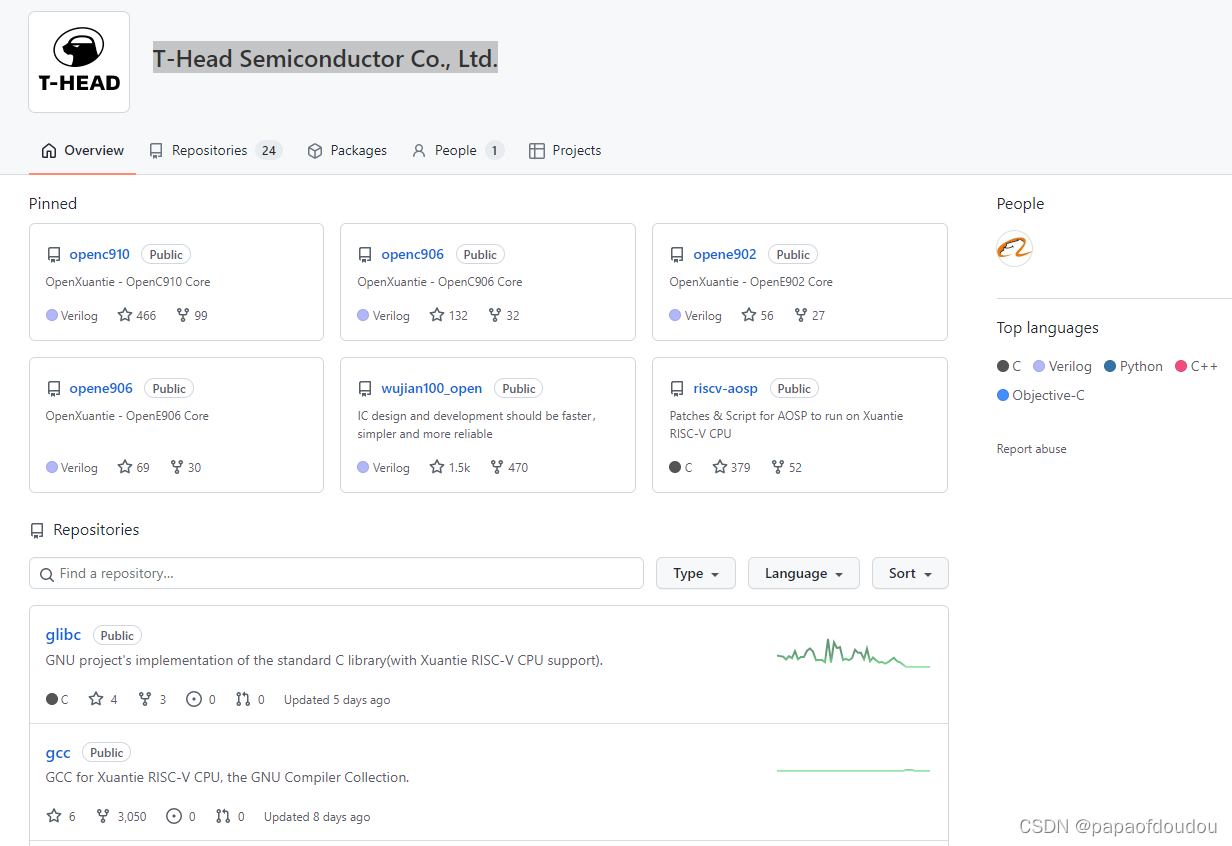Screen dimensions: 1232x846
Task: Open the wujian100_open repository link
Action: click(432, 388)
